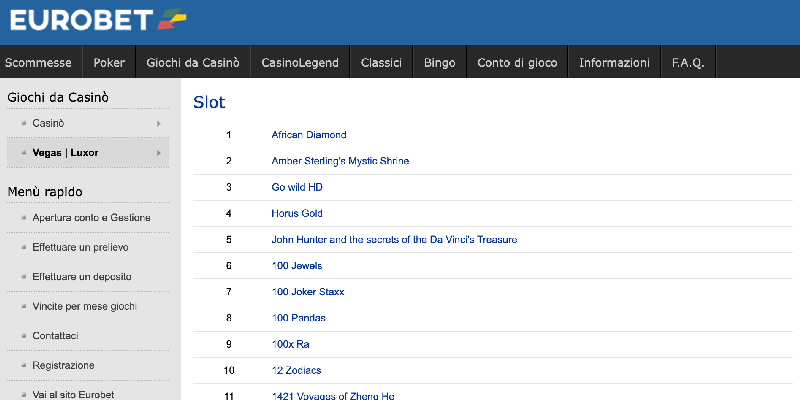Image resolution: width=800 pixels, height=400 pixels.
Task: Open 1421 Voyages of Zheng He link
Action: (333, 396)
